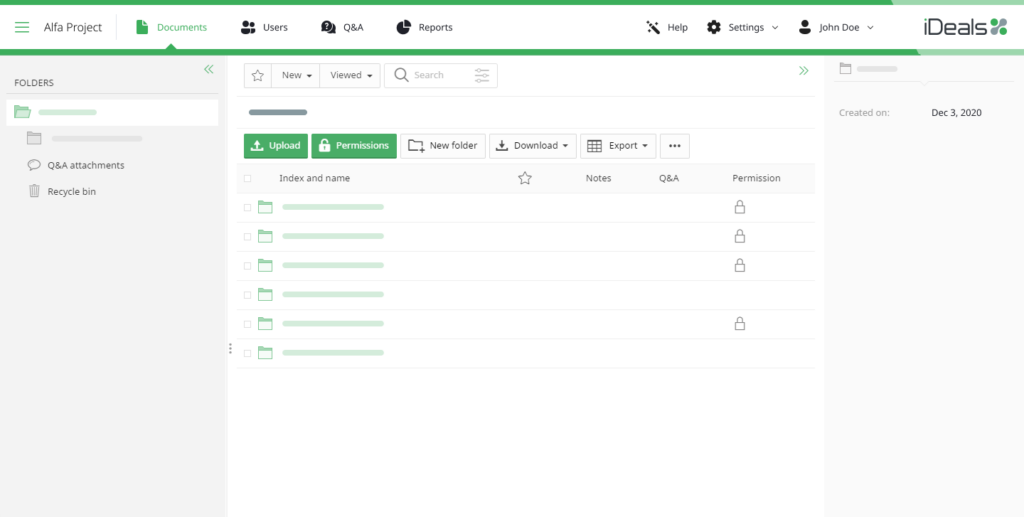Click the green Upload button
The width and height of the screenshot is (1024, 517).
tap(275, 146)
